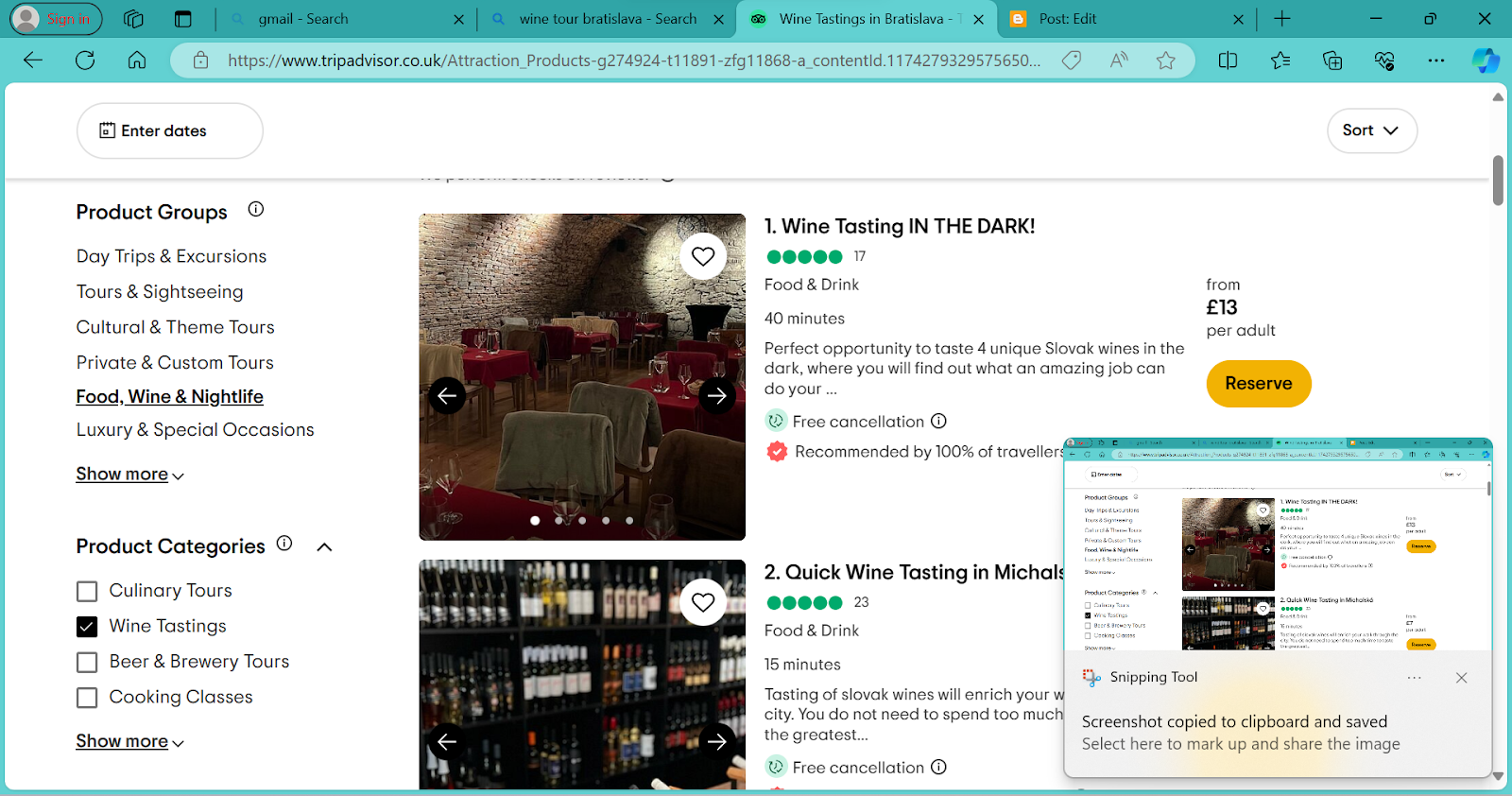1512x796 pixels.
Task: Click the page scrollbar up arrow
Action: 1498,96
